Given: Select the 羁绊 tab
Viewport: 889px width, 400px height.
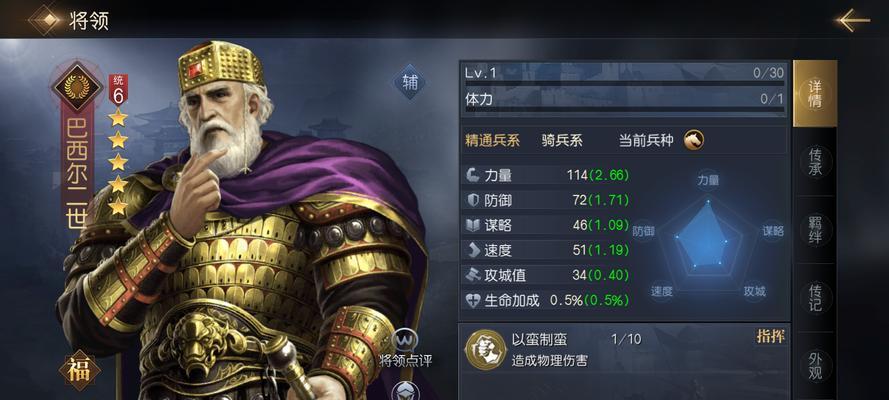Looking at the screenshot, I should pos(815,229).
